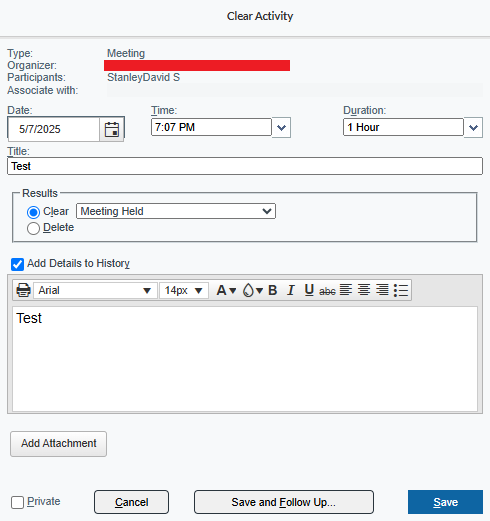The image size is (490, 521).
Task: Click the Meeting type text
Action: (x=126, y=53)
